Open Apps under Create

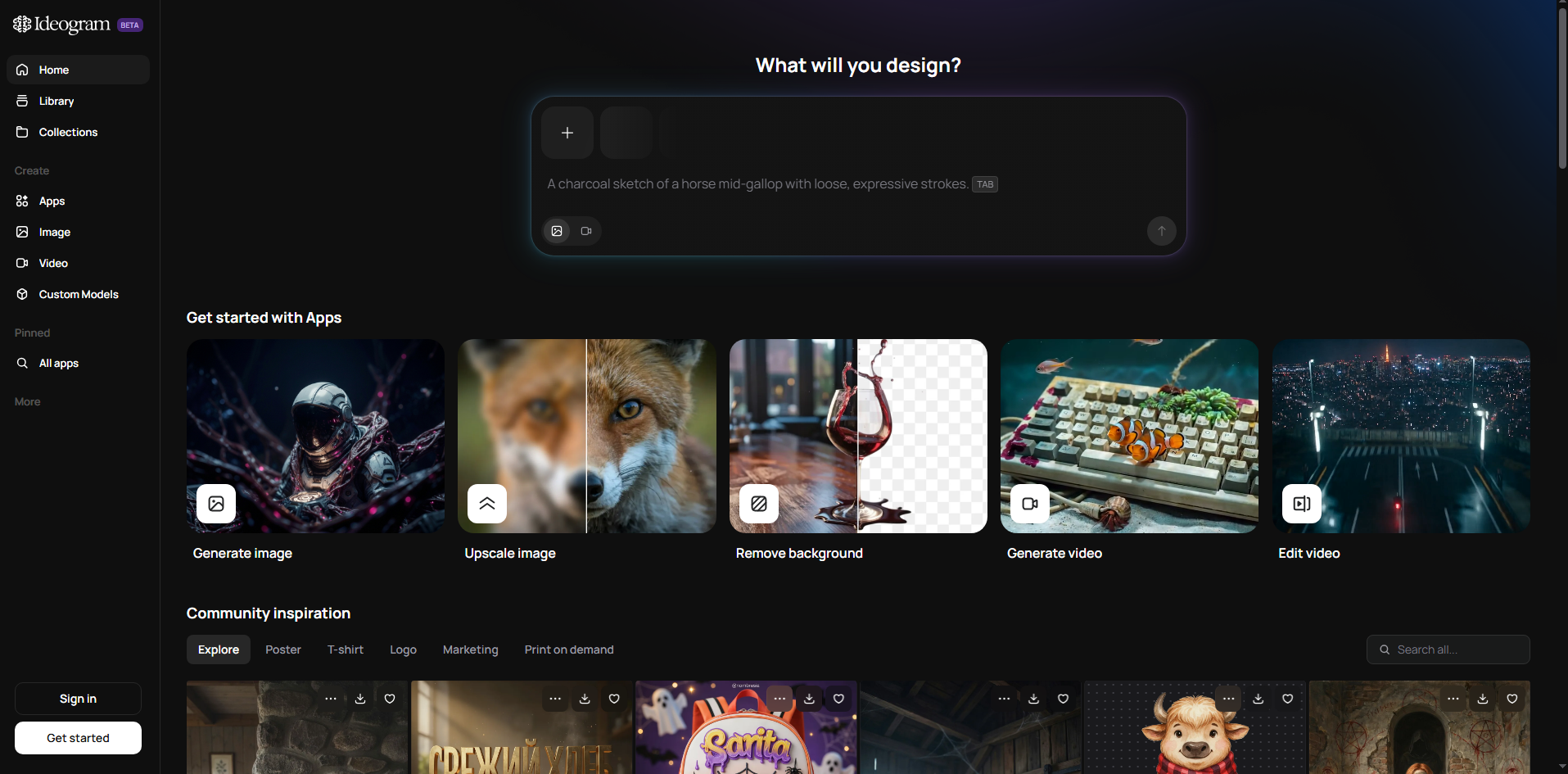78,201
